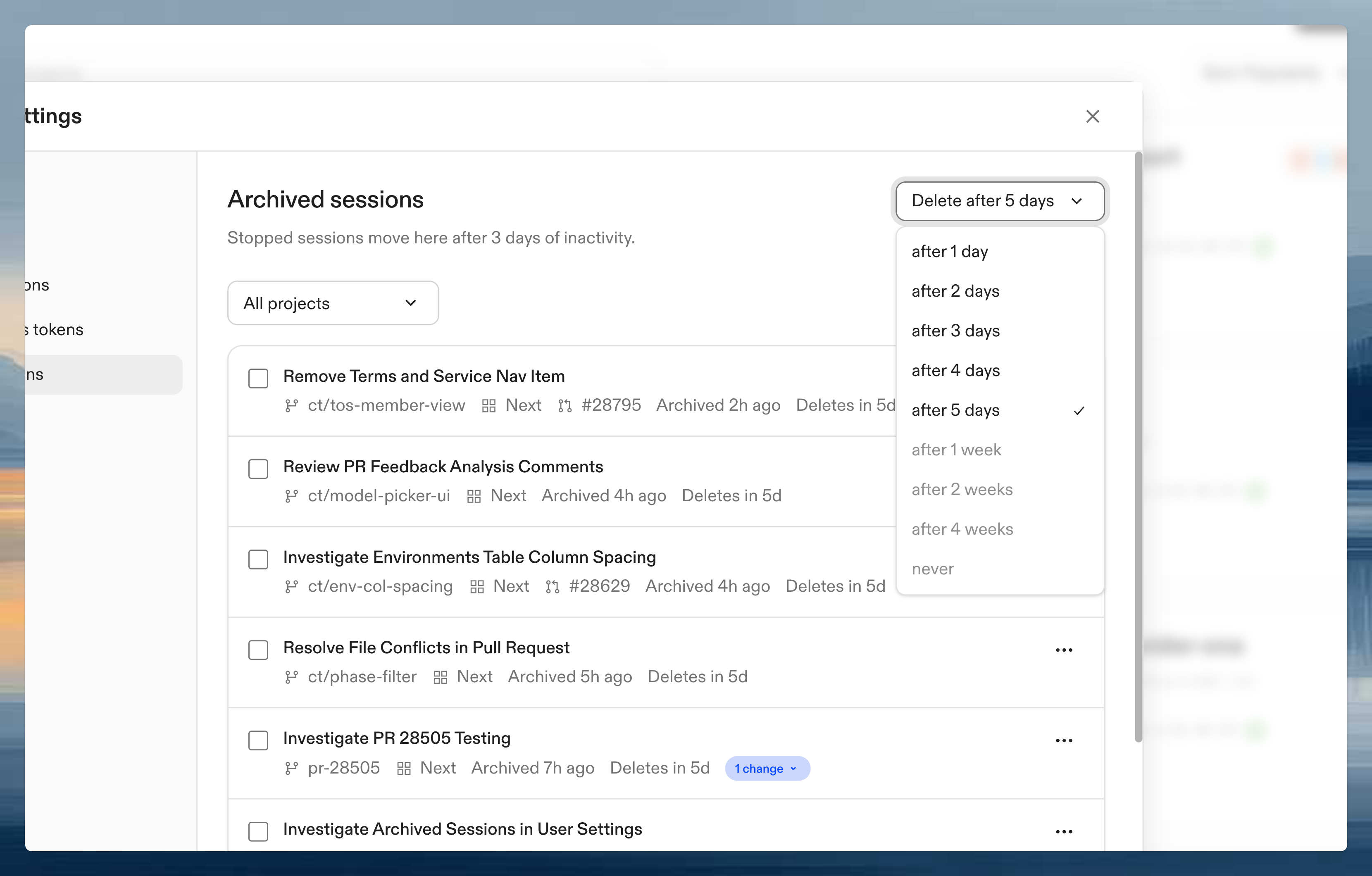This screenshot has width=1372, height=876.
Task: Click branch name ct/tos-member-view
Action: point(386,405)
